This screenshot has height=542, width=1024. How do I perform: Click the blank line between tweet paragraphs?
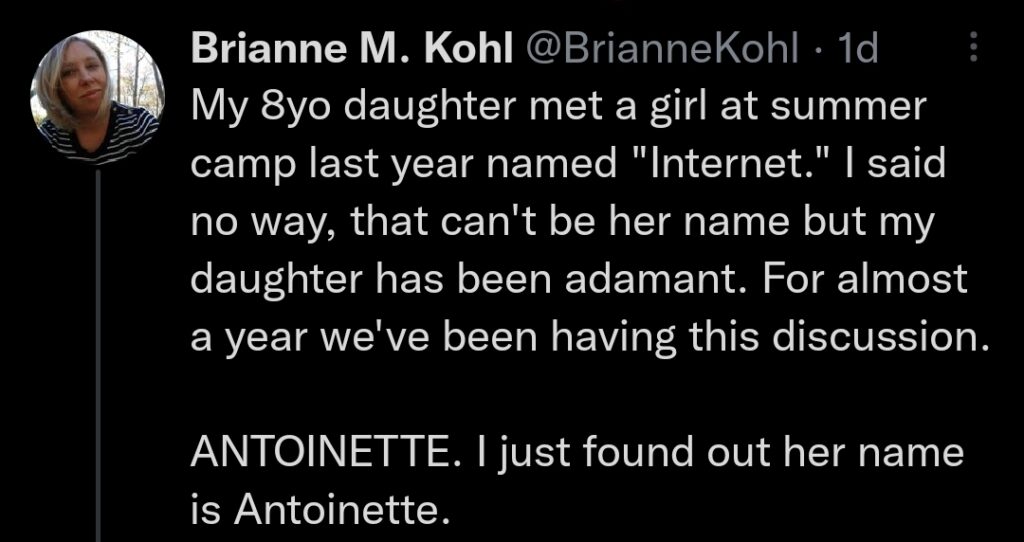588,395
